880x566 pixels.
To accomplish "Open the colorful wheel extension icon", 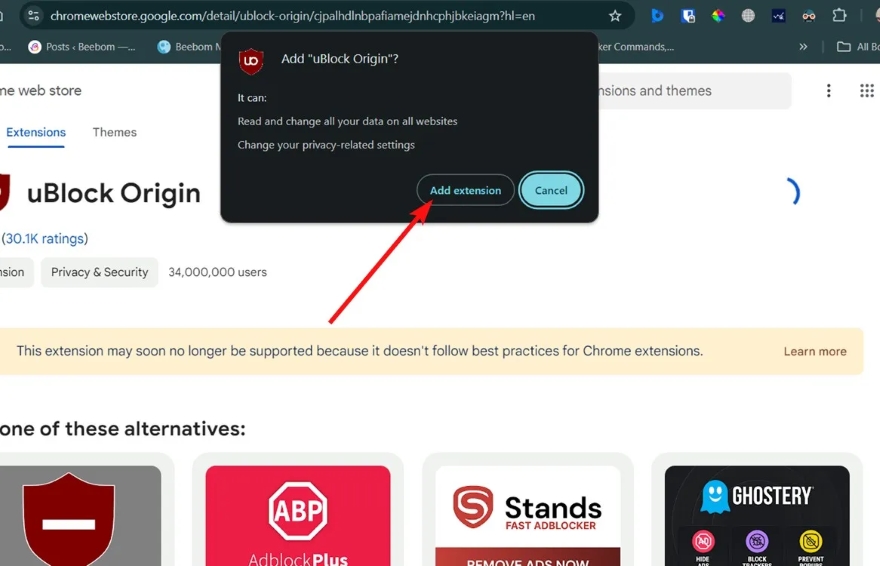I will 718,16.
